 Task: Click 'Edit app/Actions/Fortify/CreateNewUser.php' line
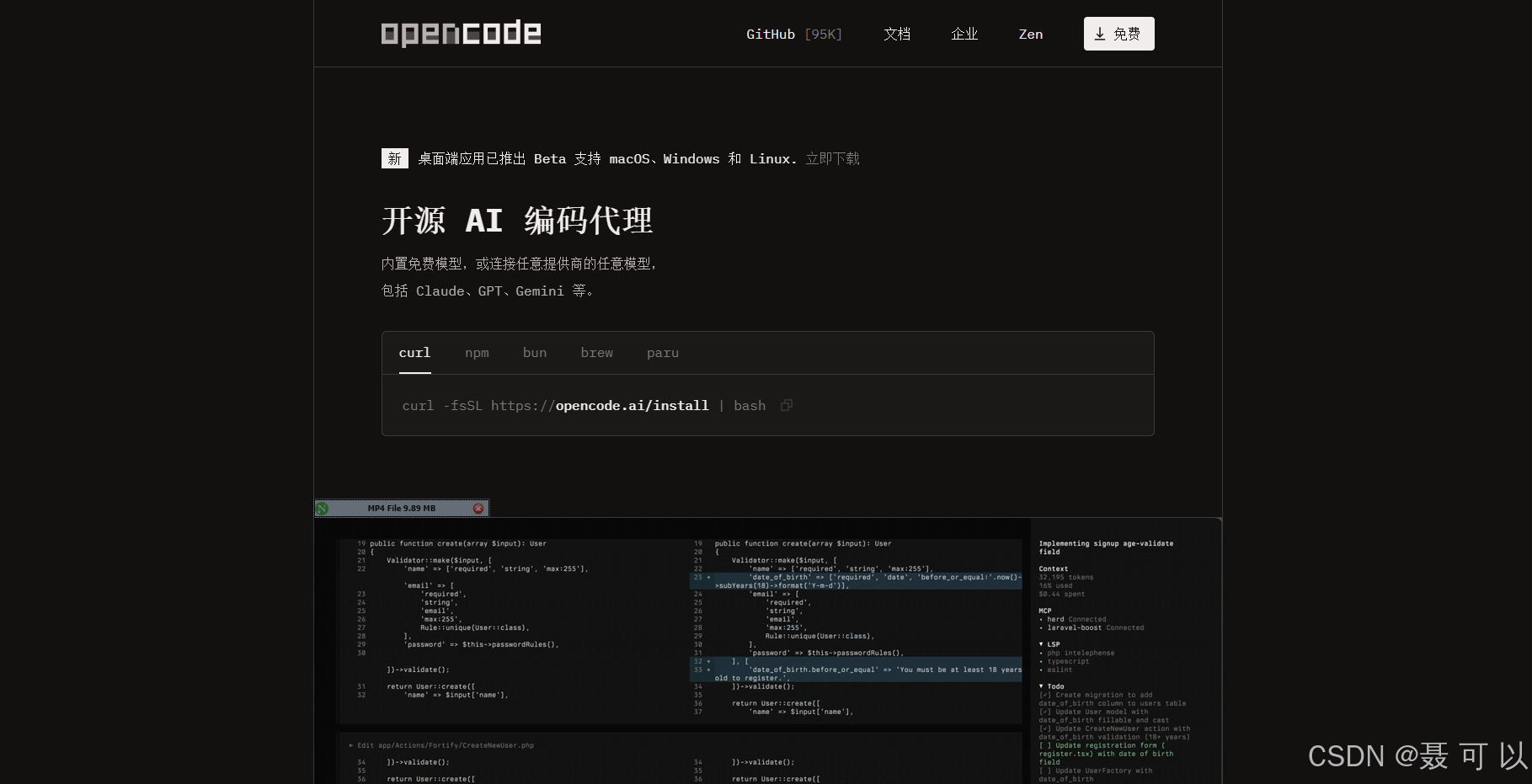click(x=441, y=745)
